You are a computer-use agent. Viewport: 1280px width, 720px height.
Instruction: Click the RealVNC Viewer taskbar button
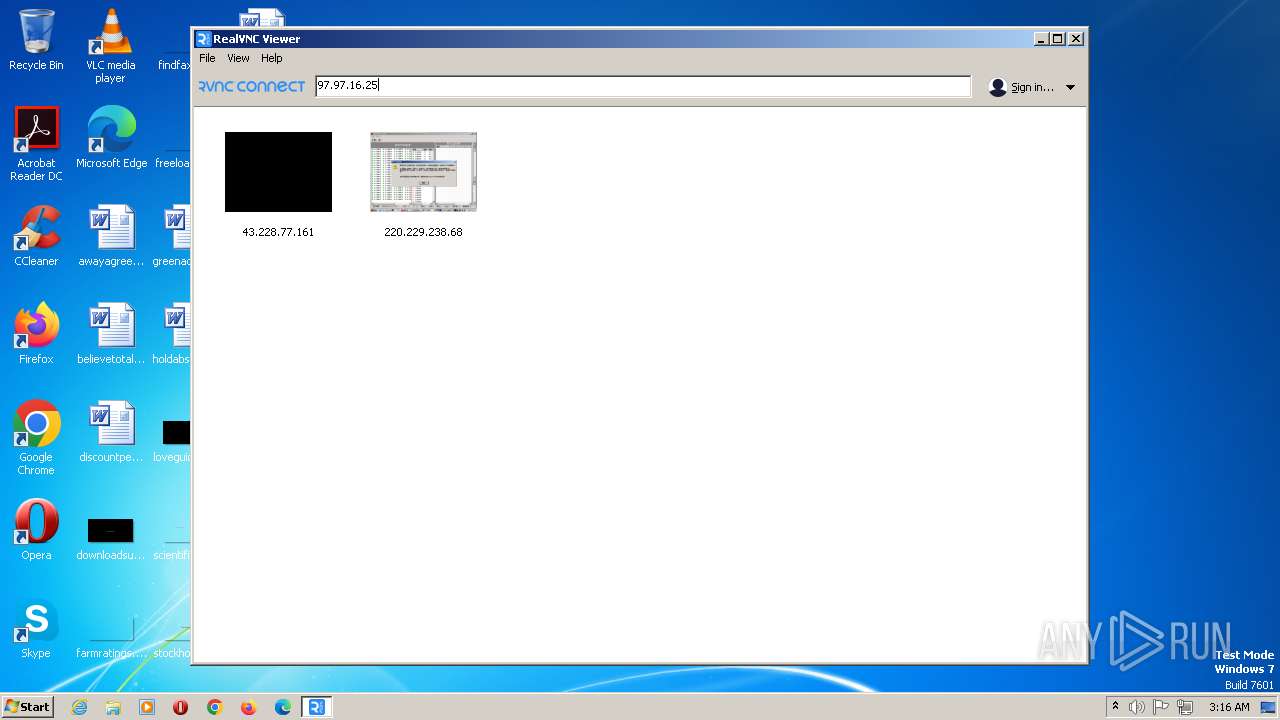point(317,707)
